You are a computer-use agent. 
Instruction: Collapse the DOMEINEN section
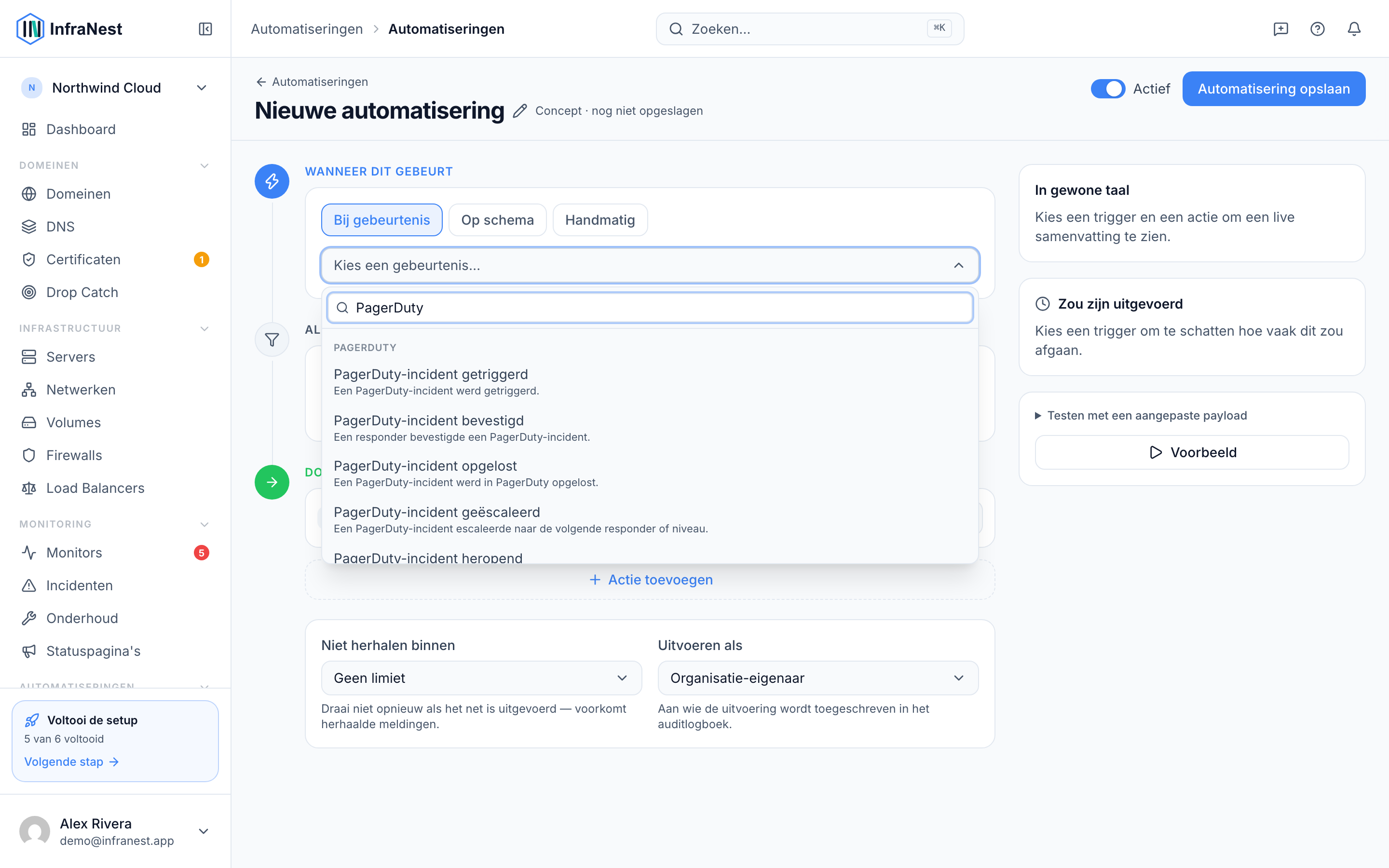tap(204, 165)
